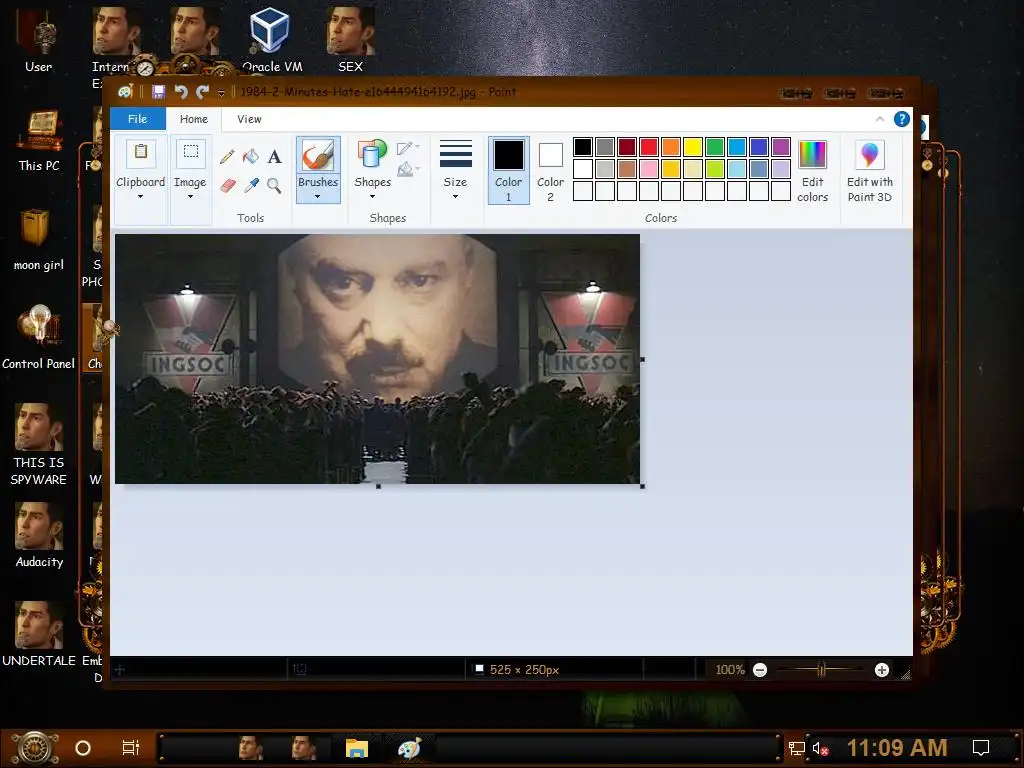Image resolution: width=1024 pixels, height=768 pixels.
Task: Click the muted volume tray icon
Action: pos(820,748)
